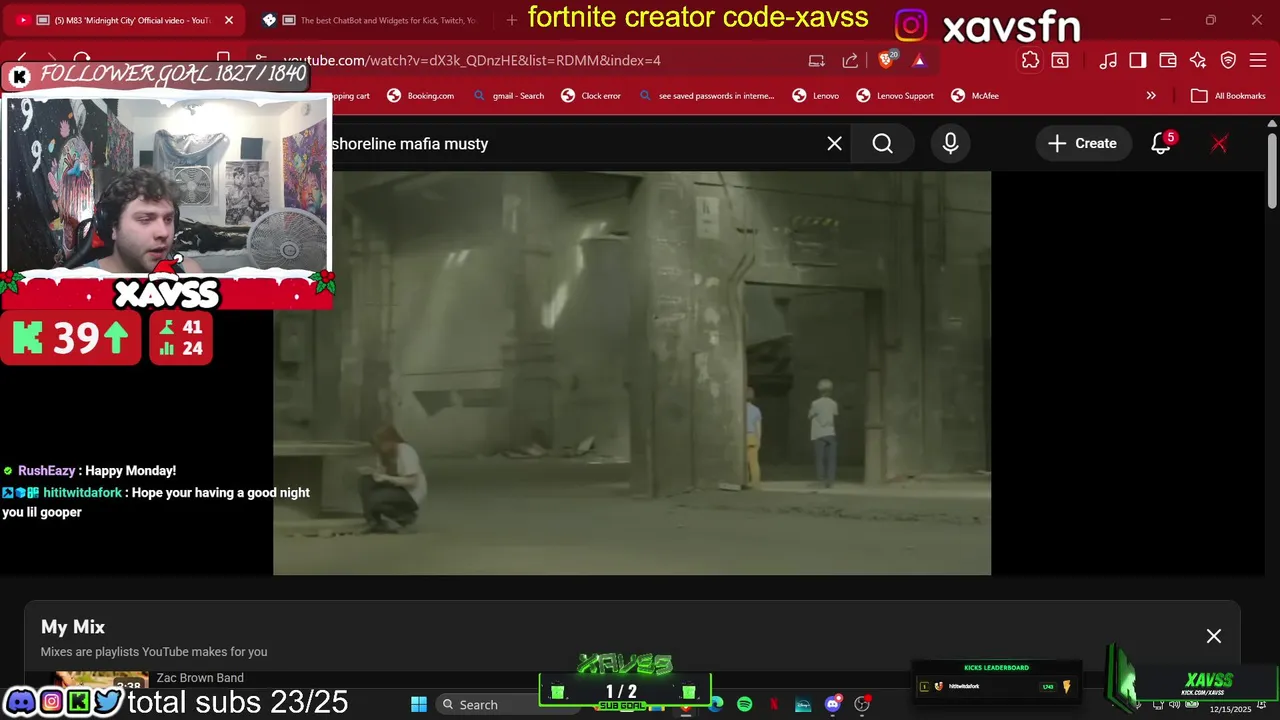
Task: Open the Brave Wallet icon
Action: point(1168,60)
